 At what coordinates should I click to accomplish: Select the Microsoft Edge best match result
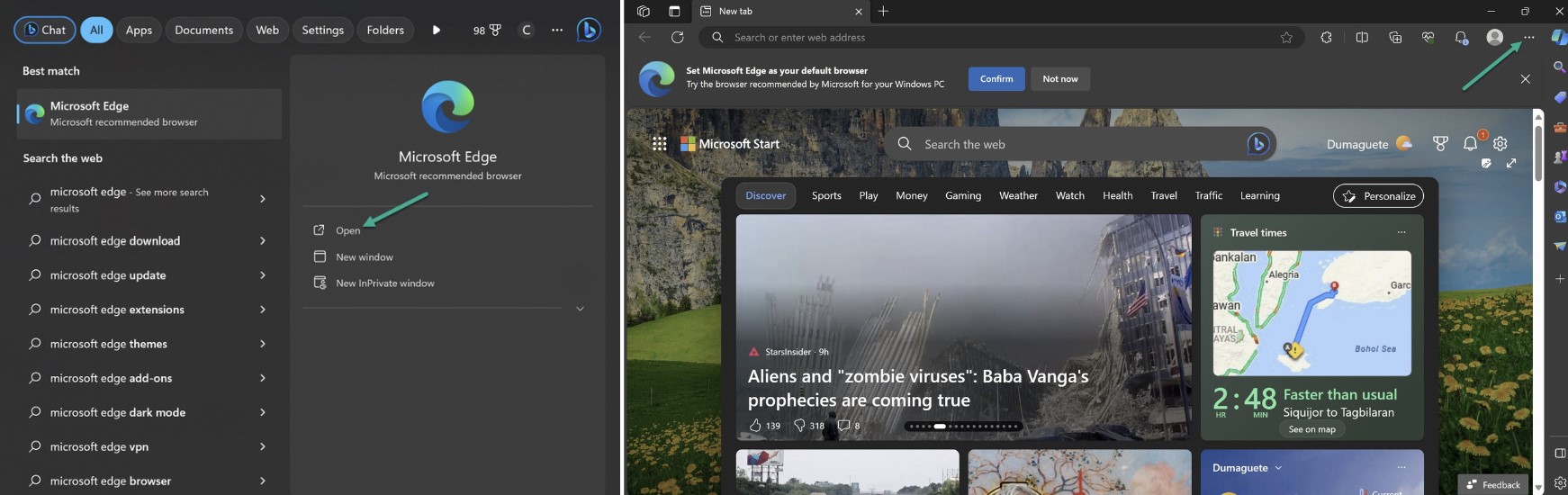click(149, 113)
